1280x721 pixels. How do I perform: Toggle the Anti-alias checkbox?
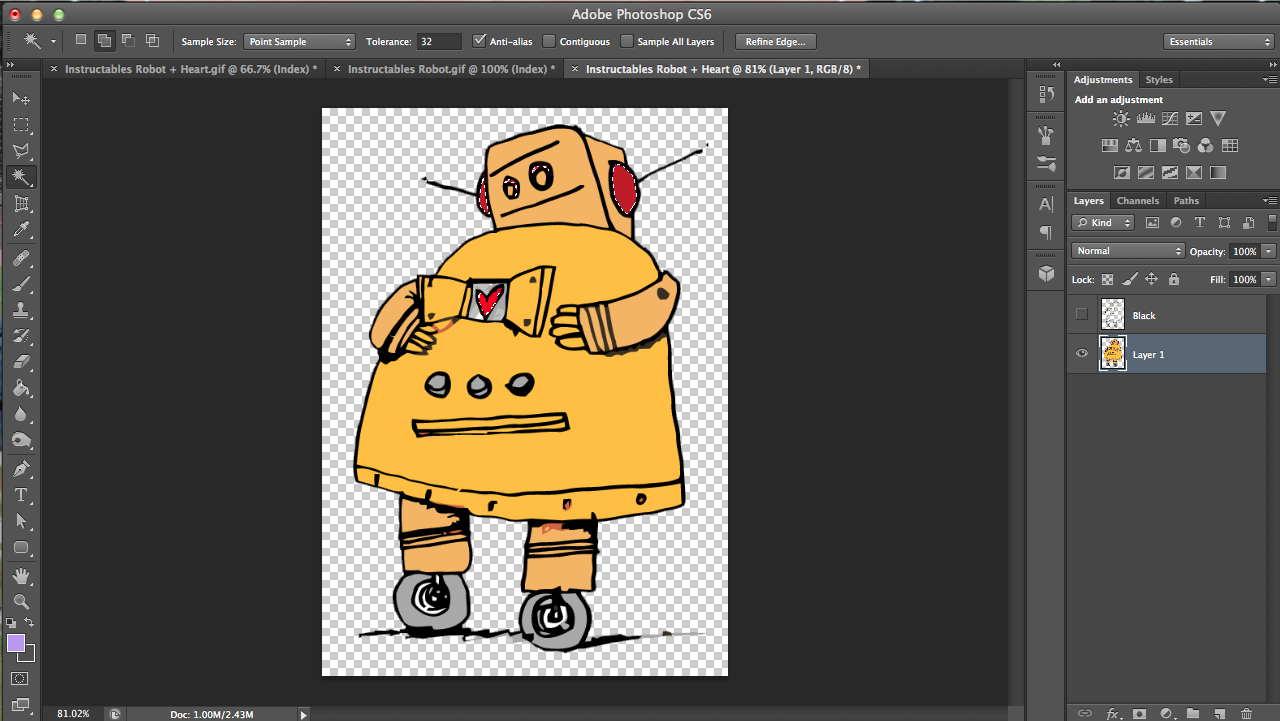click(480, 41)
